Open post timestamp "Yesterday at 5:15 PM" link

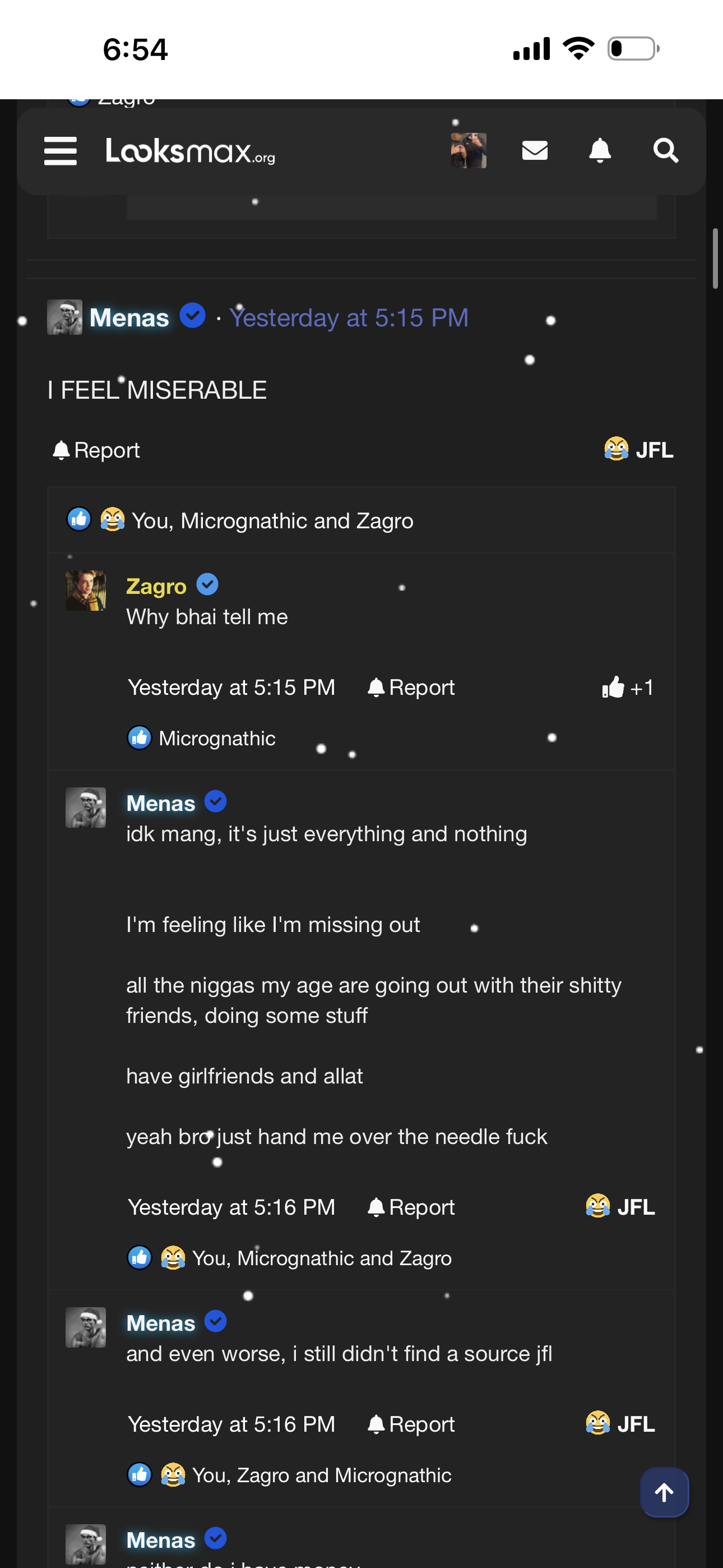point(349,318)
